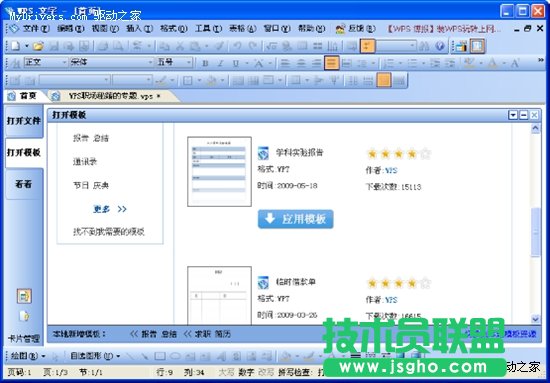Select the 看看 sidebar tab

tap(24, 184)
